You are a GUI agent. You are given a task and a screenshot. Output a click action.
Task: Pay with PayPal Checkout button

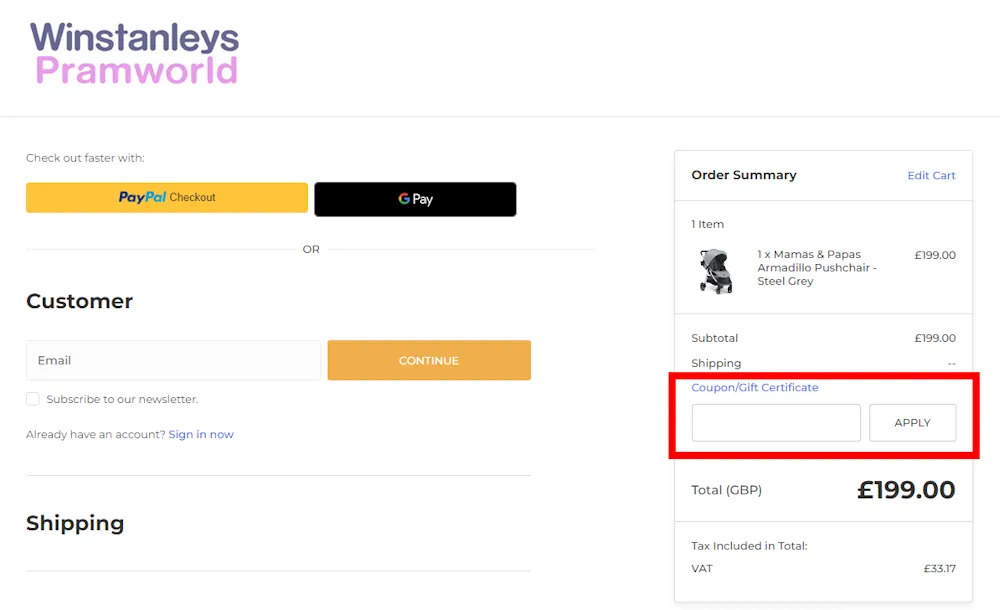166,198
